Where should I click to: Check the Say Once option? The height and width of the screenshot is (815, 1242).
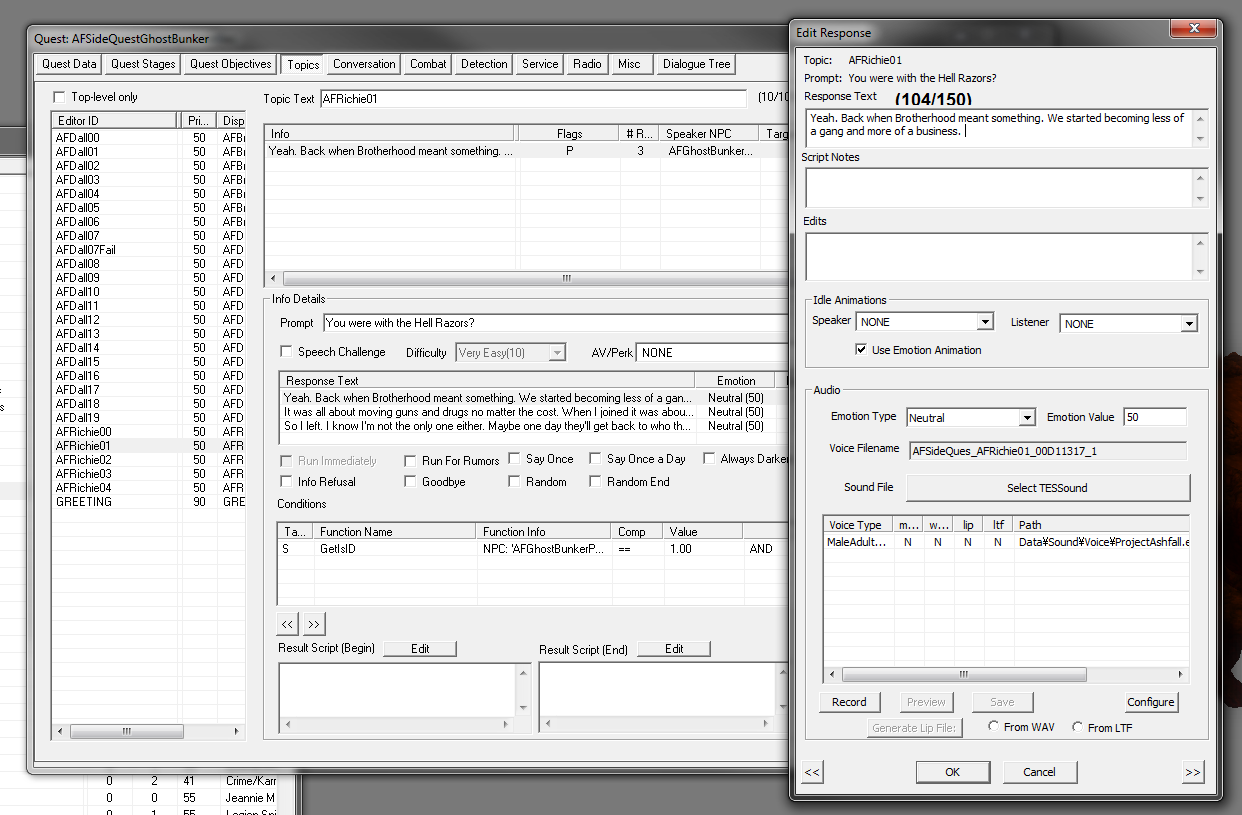515,459
